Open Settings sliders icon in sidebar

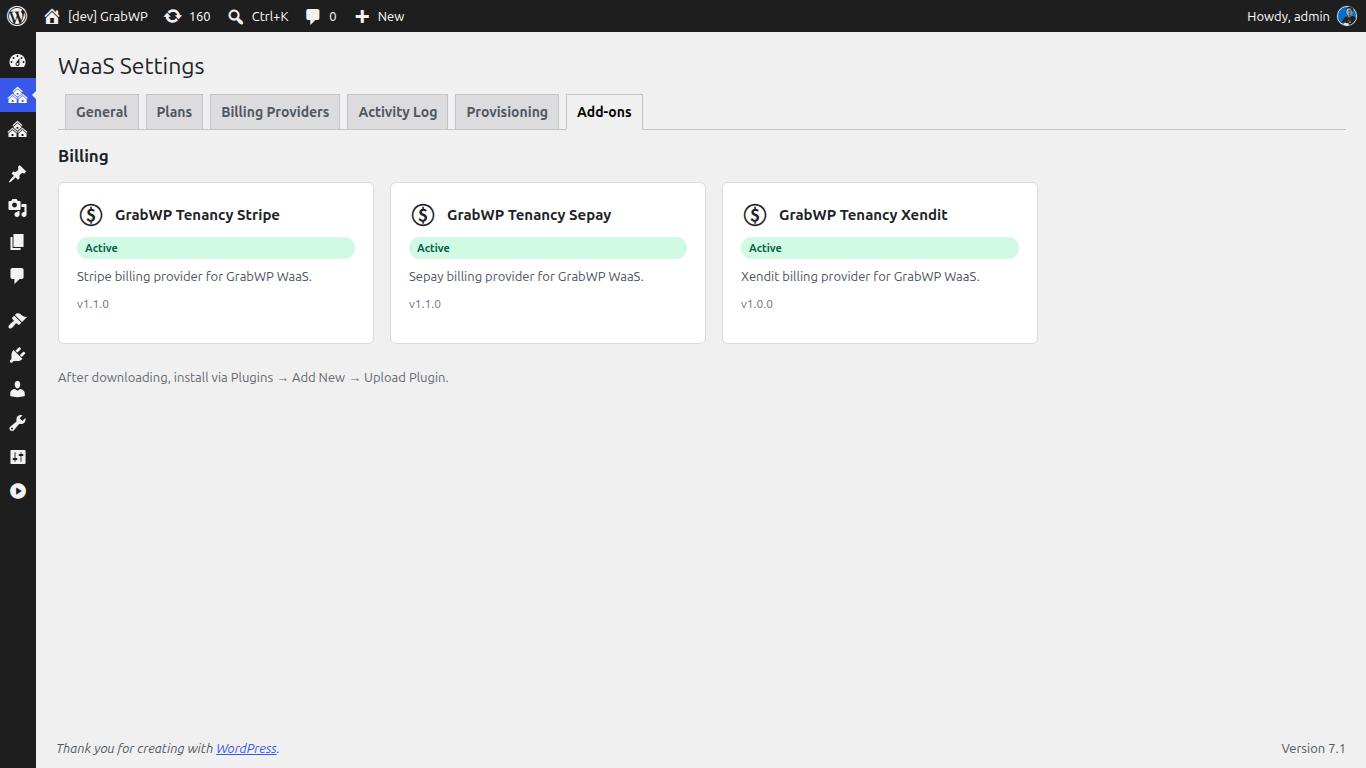pyautogui.click(x=17, y=457)
